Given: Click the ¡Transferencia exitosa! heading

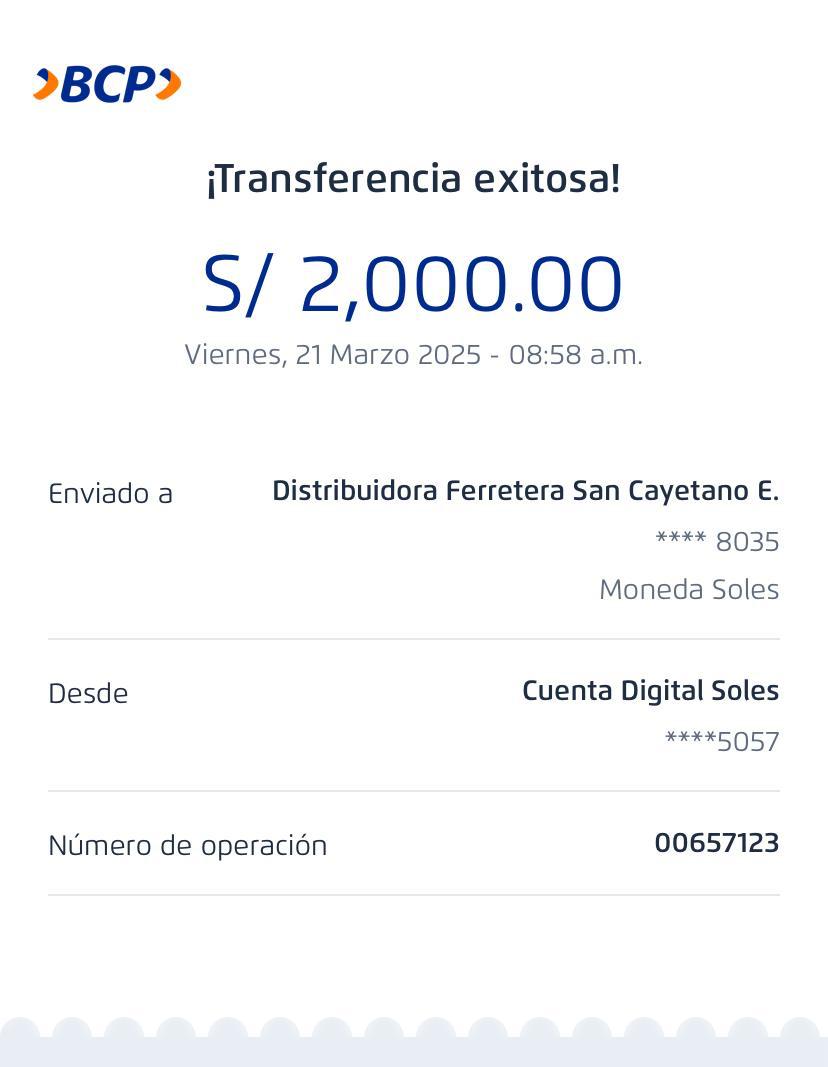Looking at the screenshot, I should coord(413,179).
